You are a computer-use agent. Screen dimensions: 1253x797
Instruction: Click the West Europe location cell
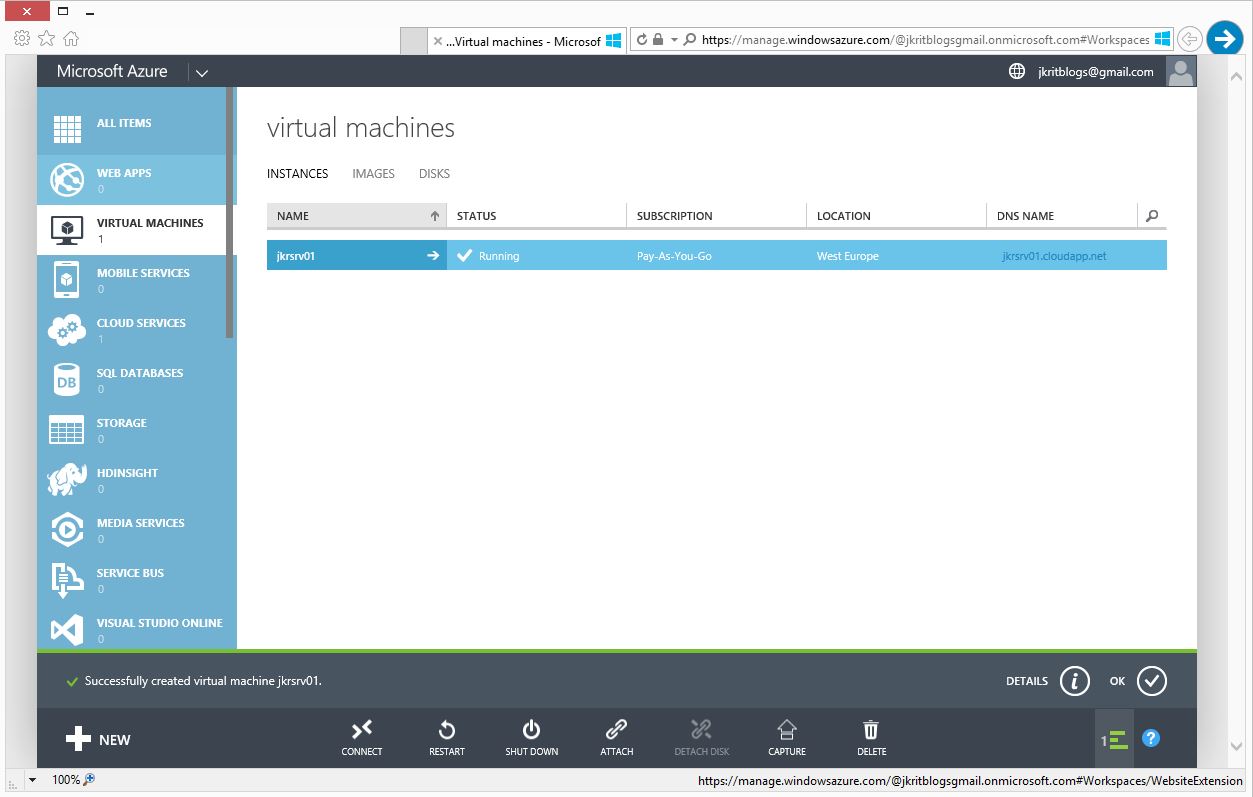click(897, 256)
